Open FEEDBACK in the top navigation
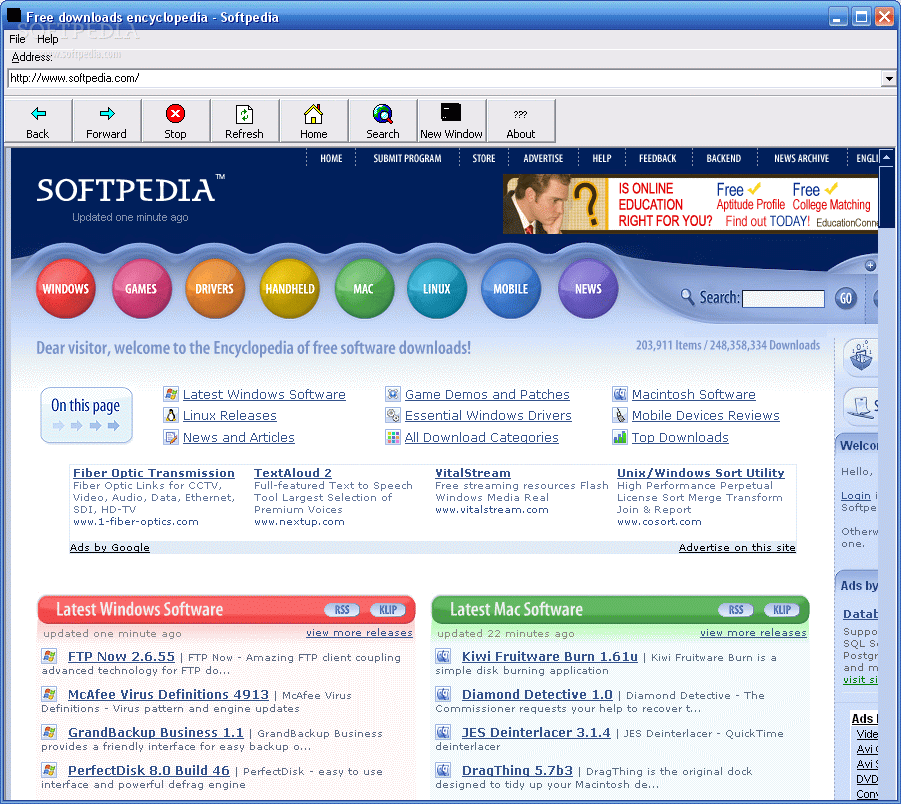The image size is (901, 804). (x=657, y=158)
